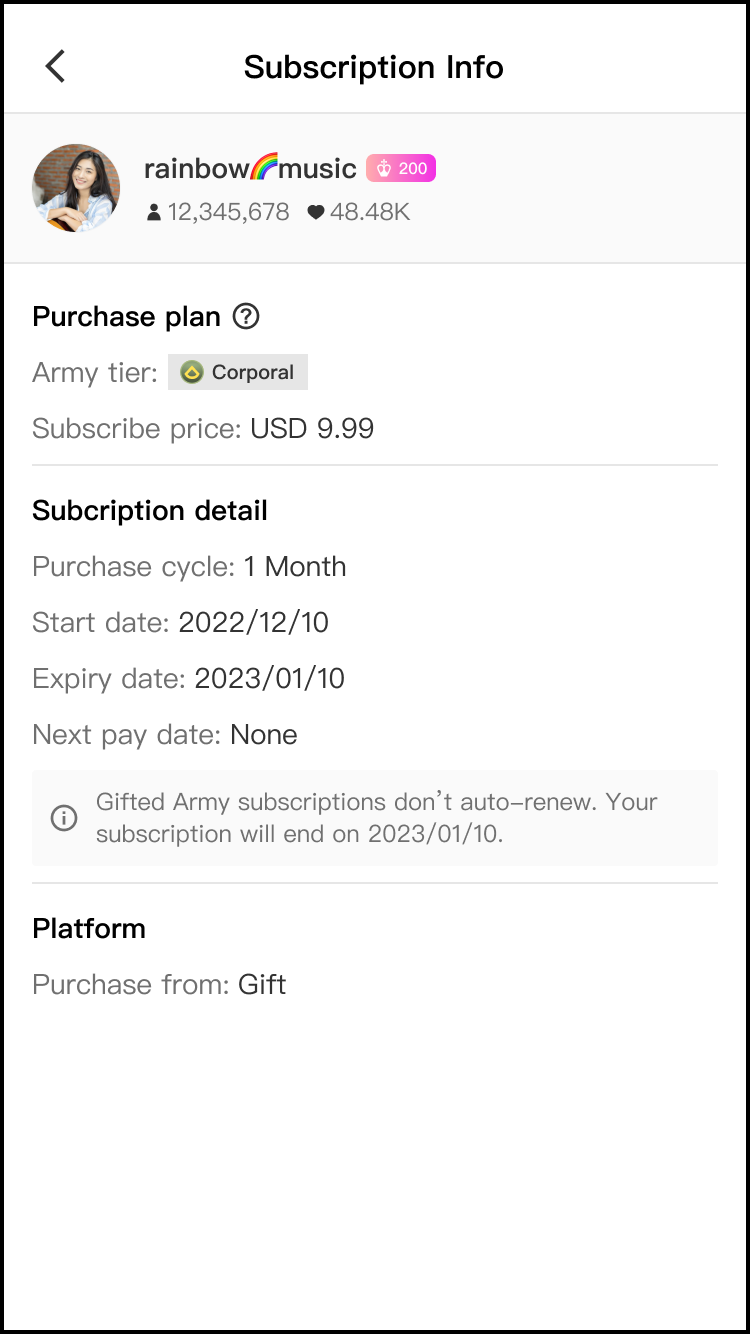
Task: Open rainbow music profile picture
Action: click(x=76, y=188)
